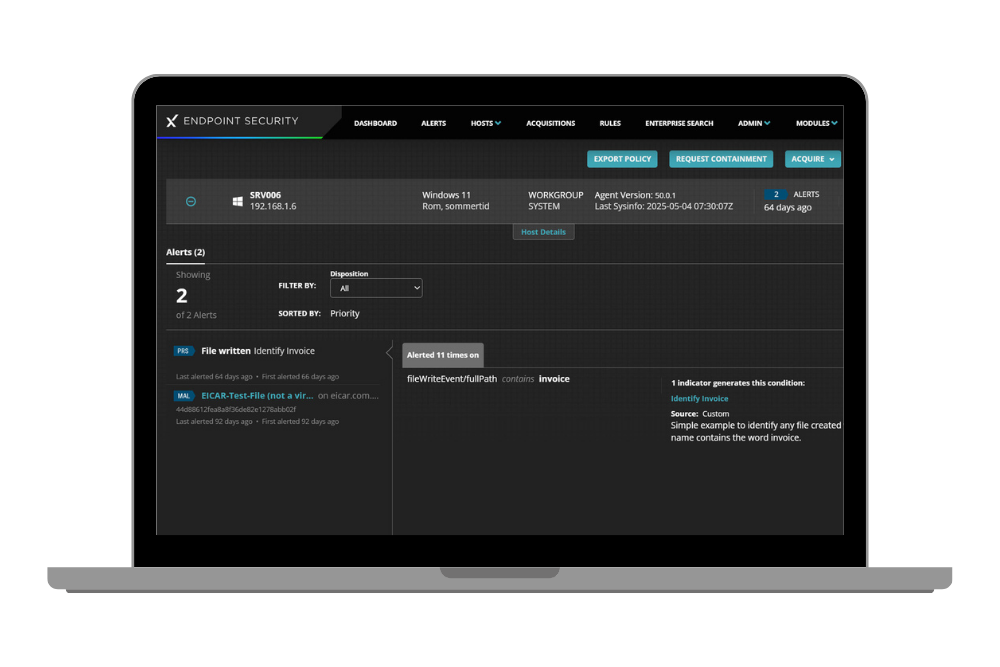
Task: Go to Acquisitions page
Action: click(x=550, y=123)
